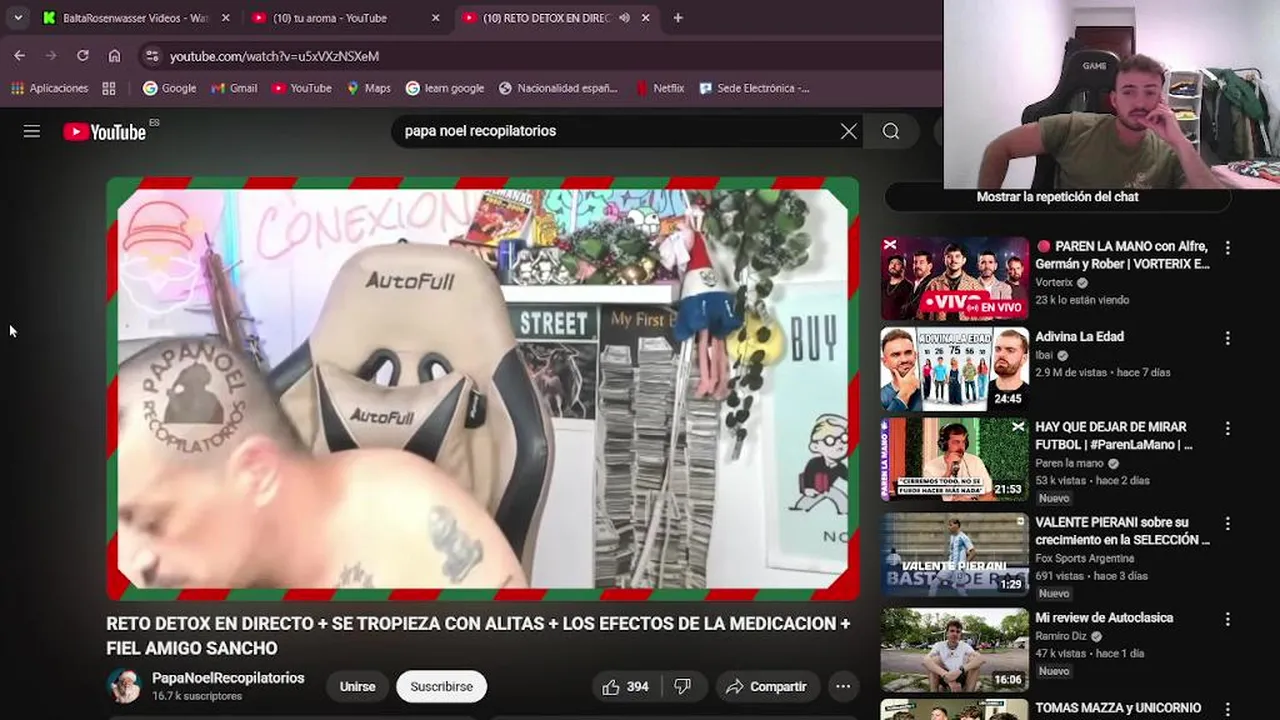Image resolution: width=1280 pixels, height=720 pixels.
Task: Open the Gmail bookmark
Action: [234, 88]
